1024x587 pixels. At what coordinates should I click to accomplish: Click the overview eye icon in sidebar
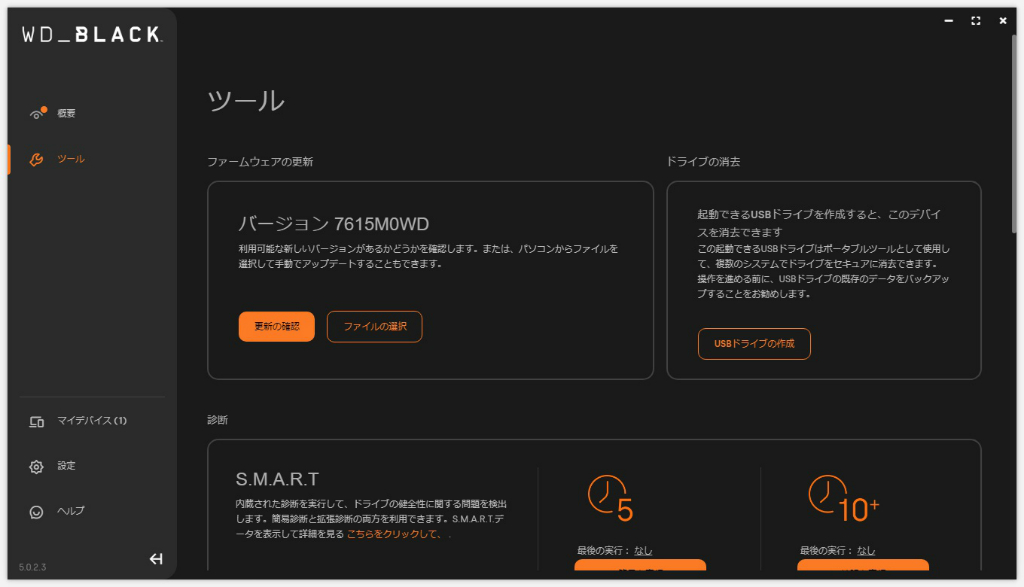37,114
